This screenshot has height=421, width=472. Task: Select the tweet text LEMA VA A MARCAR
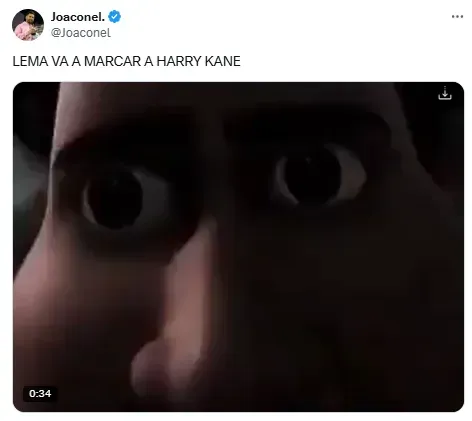[77, 61]
